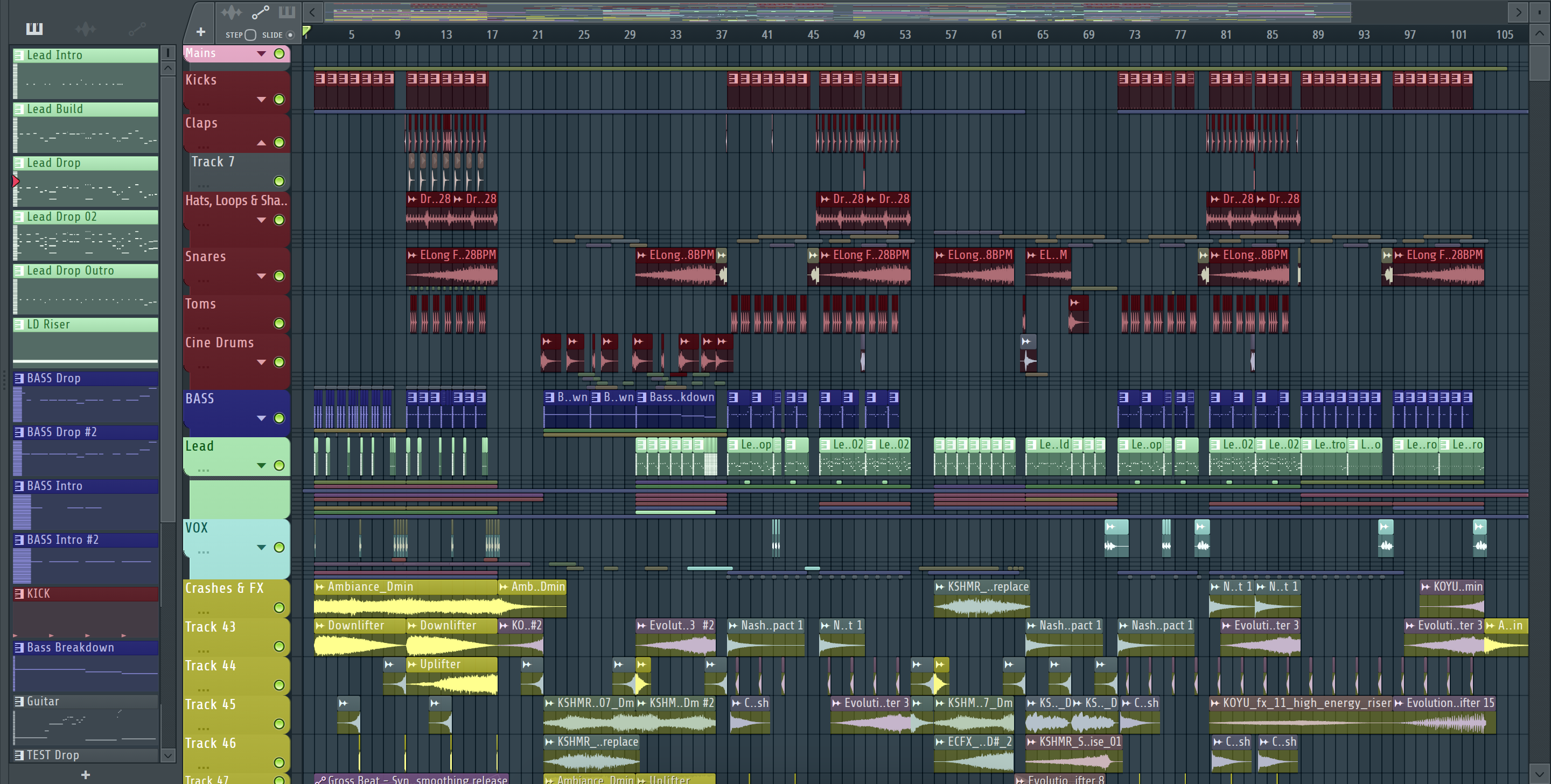The image size is (1551, 784).
Task: Click the KICK pattern icon
Action: click(x=19, y=594)
